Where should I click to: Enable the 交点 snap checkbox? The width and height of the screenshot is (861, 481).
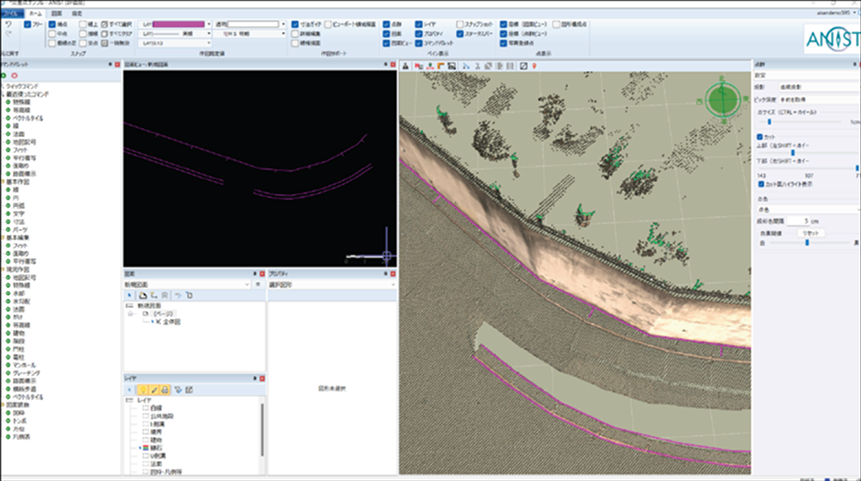[82, 43]
